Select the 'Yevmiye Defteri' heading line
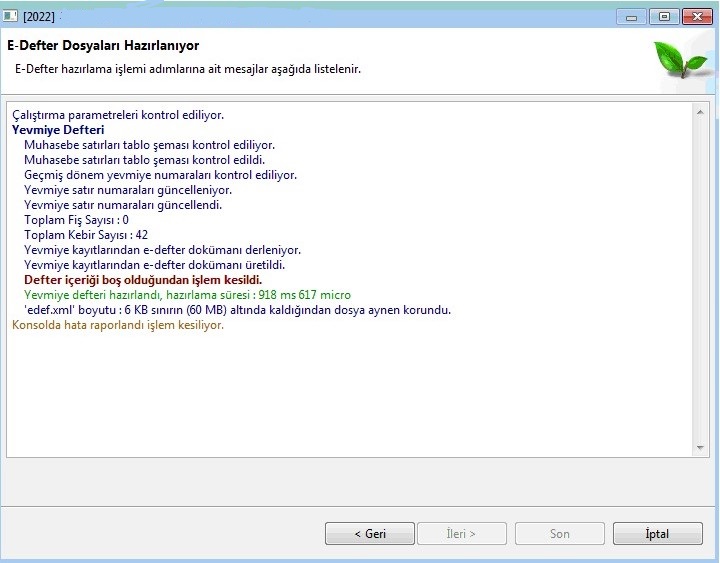The height and width of the screenshot is (563, 720). (58, 130)
